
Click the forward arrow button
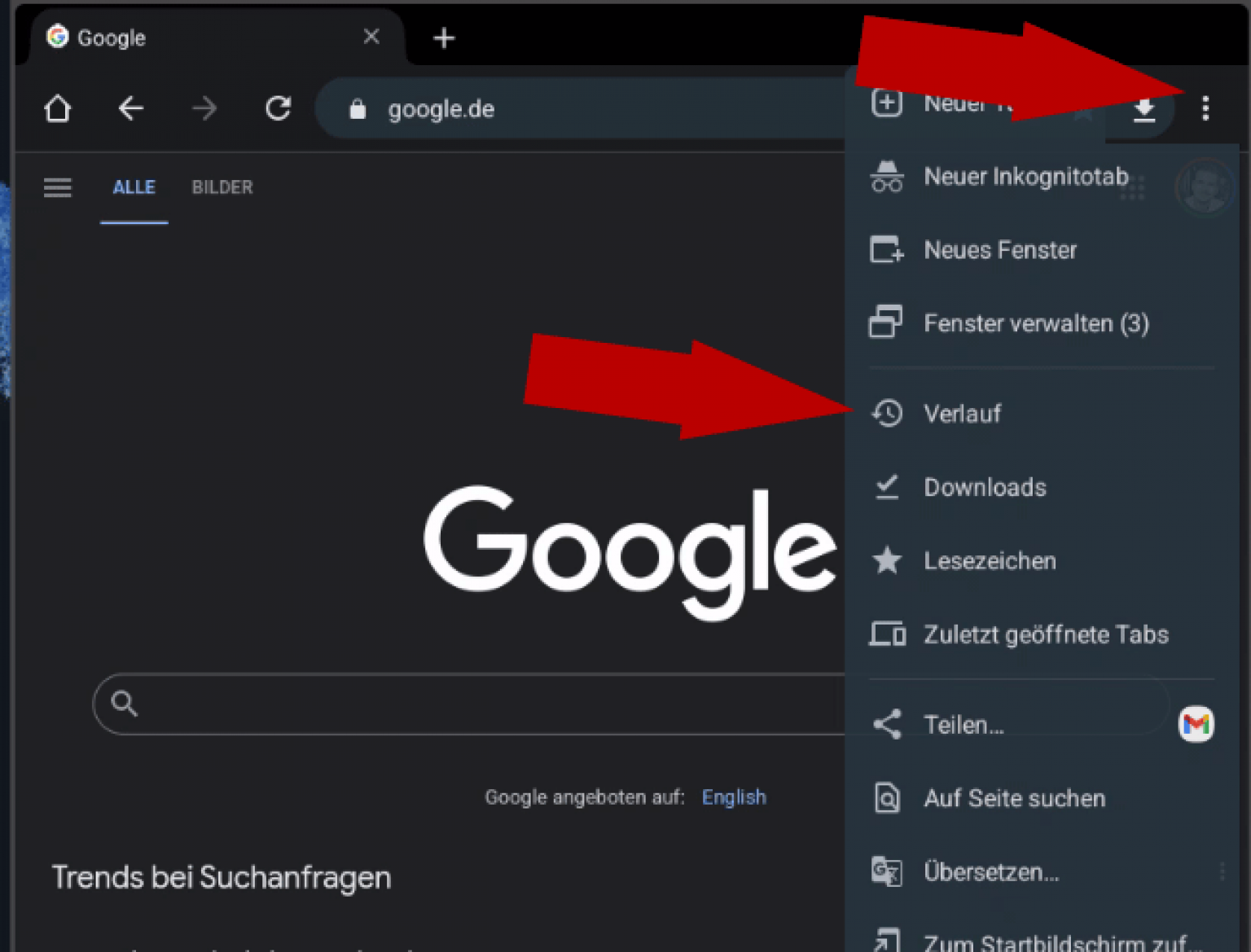(x=204, y=108)
